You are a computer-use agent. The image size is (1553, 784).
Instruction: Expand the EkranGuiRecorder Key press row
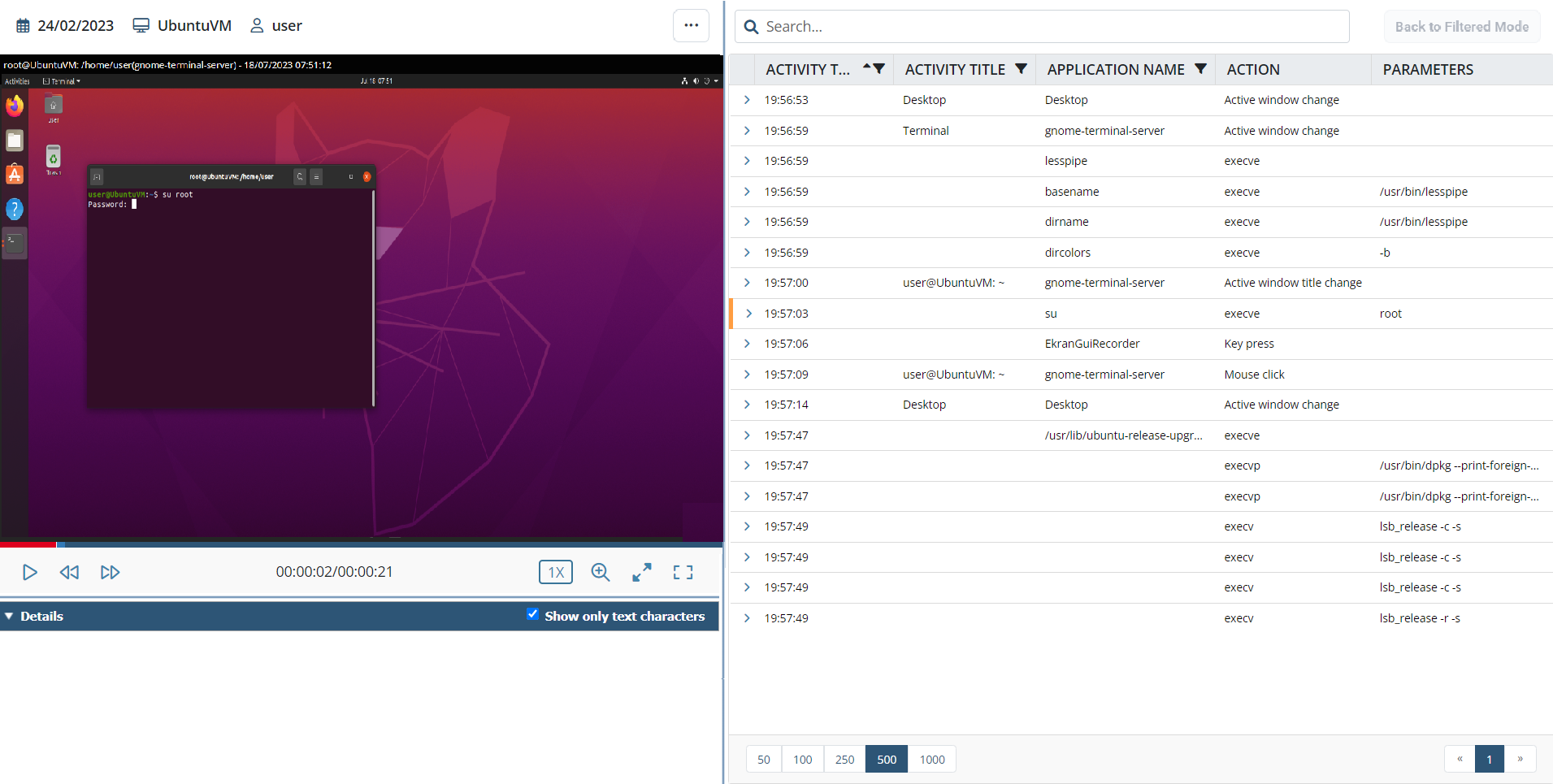pos(748,344)
